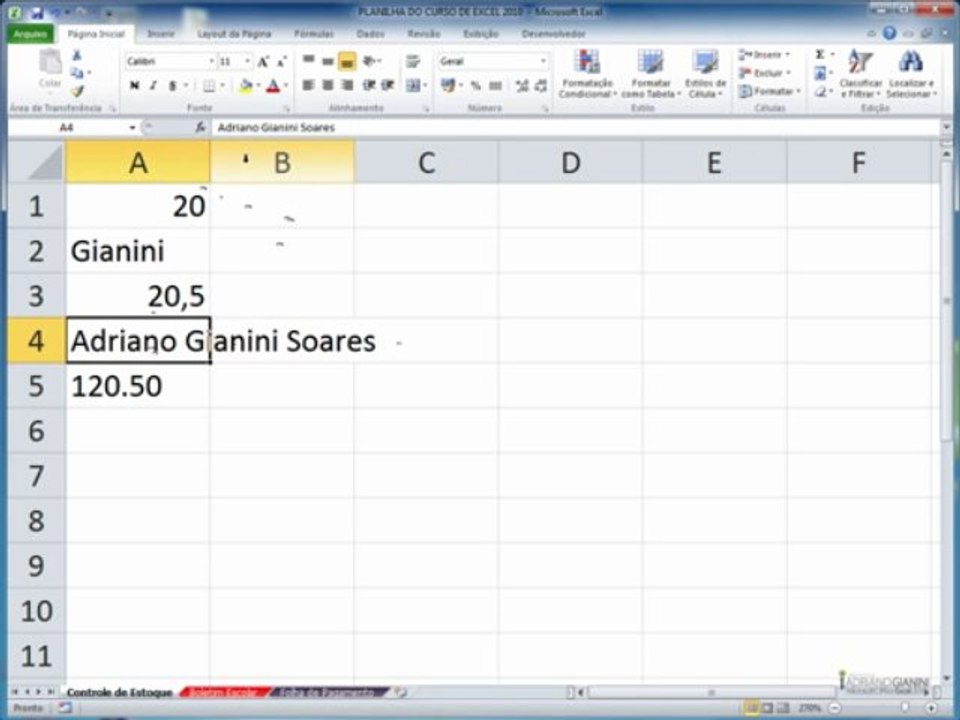Click the Merge and Center icon
This screenshot has height=720, width=960.
(413, 85)
